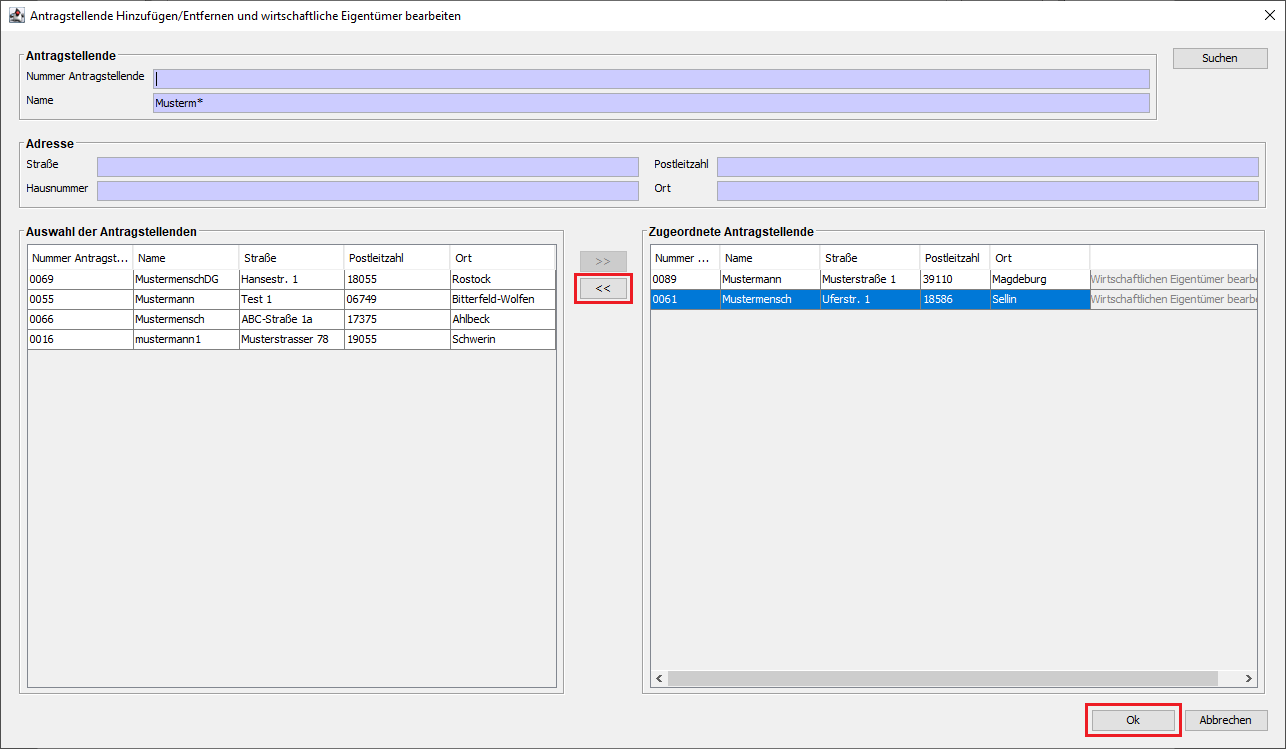Click the Hansestr. 1 cell
The image size is (1286, 749).
coord(292,280)
